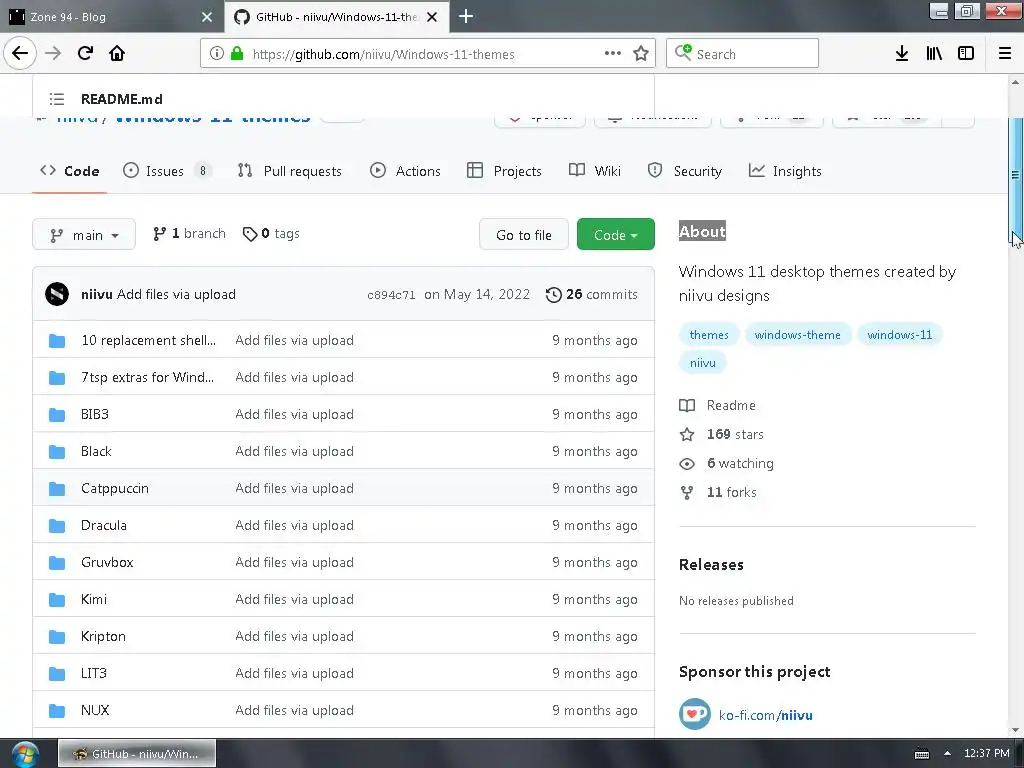This screenshot has height=768, width=1024.
Task: Open the browser library icon
Action: point(934,54)
